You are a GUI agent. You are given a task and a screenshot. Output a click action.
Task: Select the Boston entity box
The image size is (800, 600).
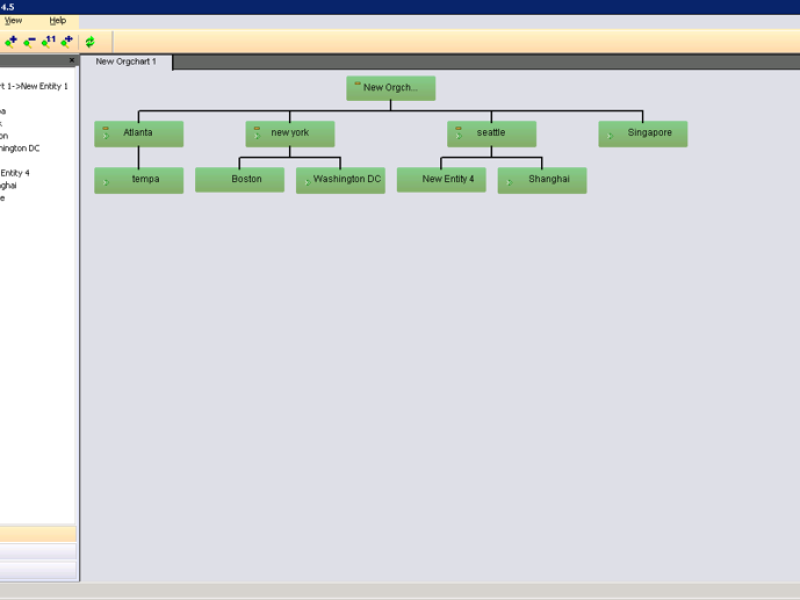(x=240, y=180)
